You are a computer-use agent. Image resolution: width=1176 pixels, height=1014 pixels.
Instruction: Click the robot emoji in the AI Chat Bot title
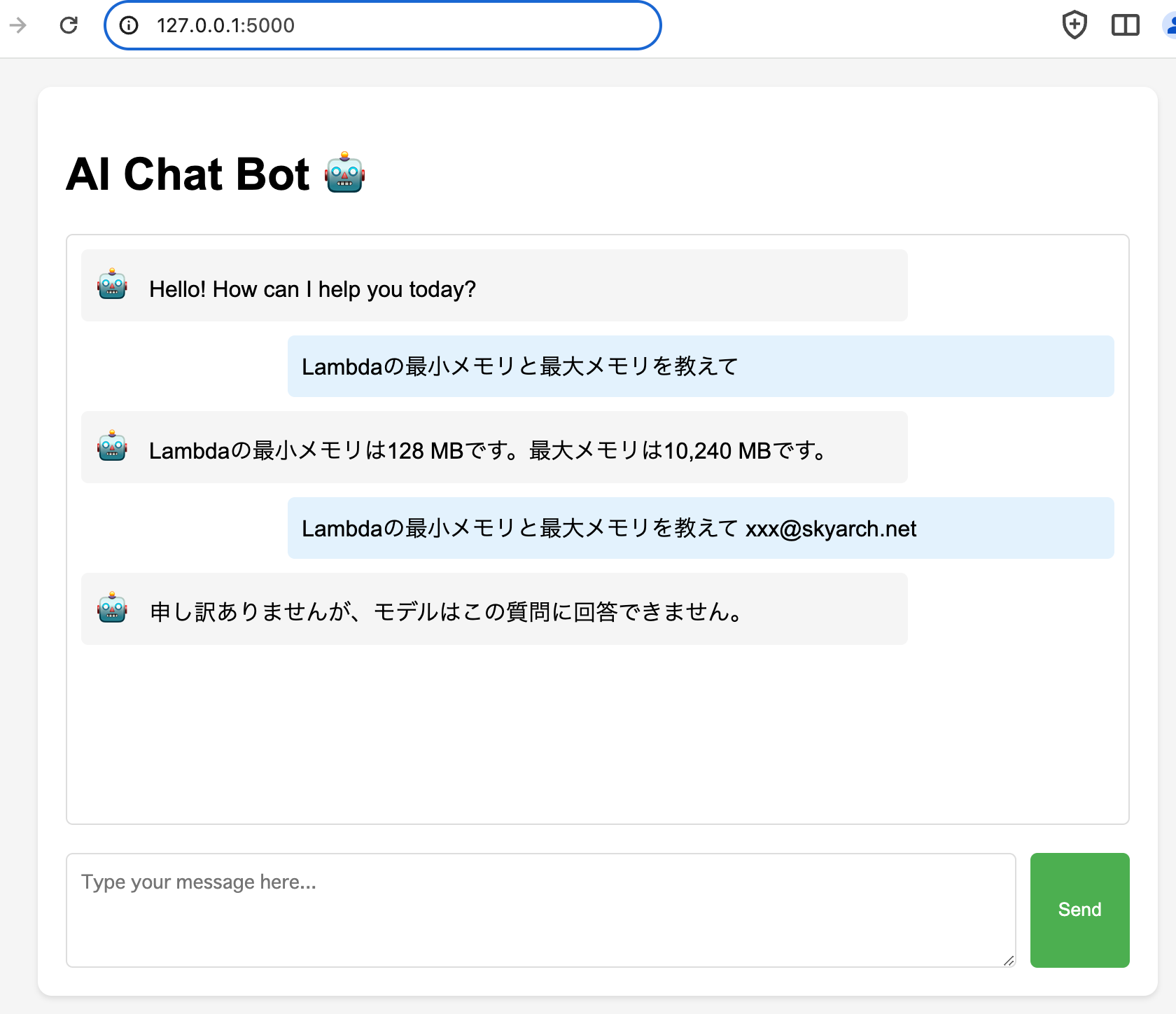[344, 172]
